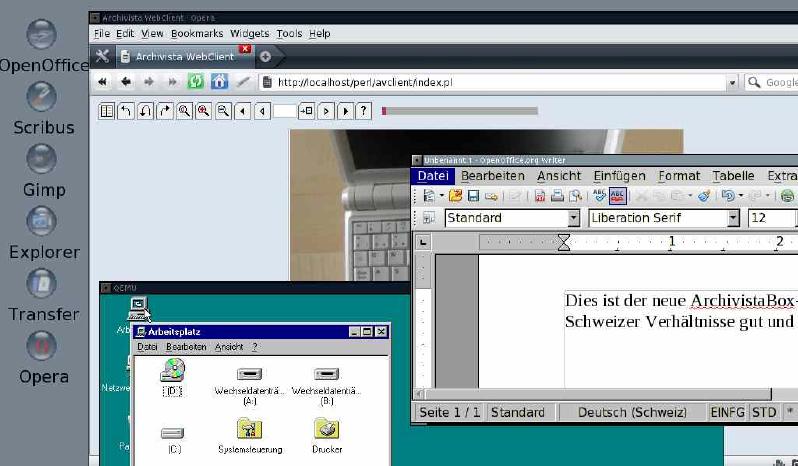Go back in Opera navigation
The width and height of the screenshot is (798, 466).
tap(126, 82)
